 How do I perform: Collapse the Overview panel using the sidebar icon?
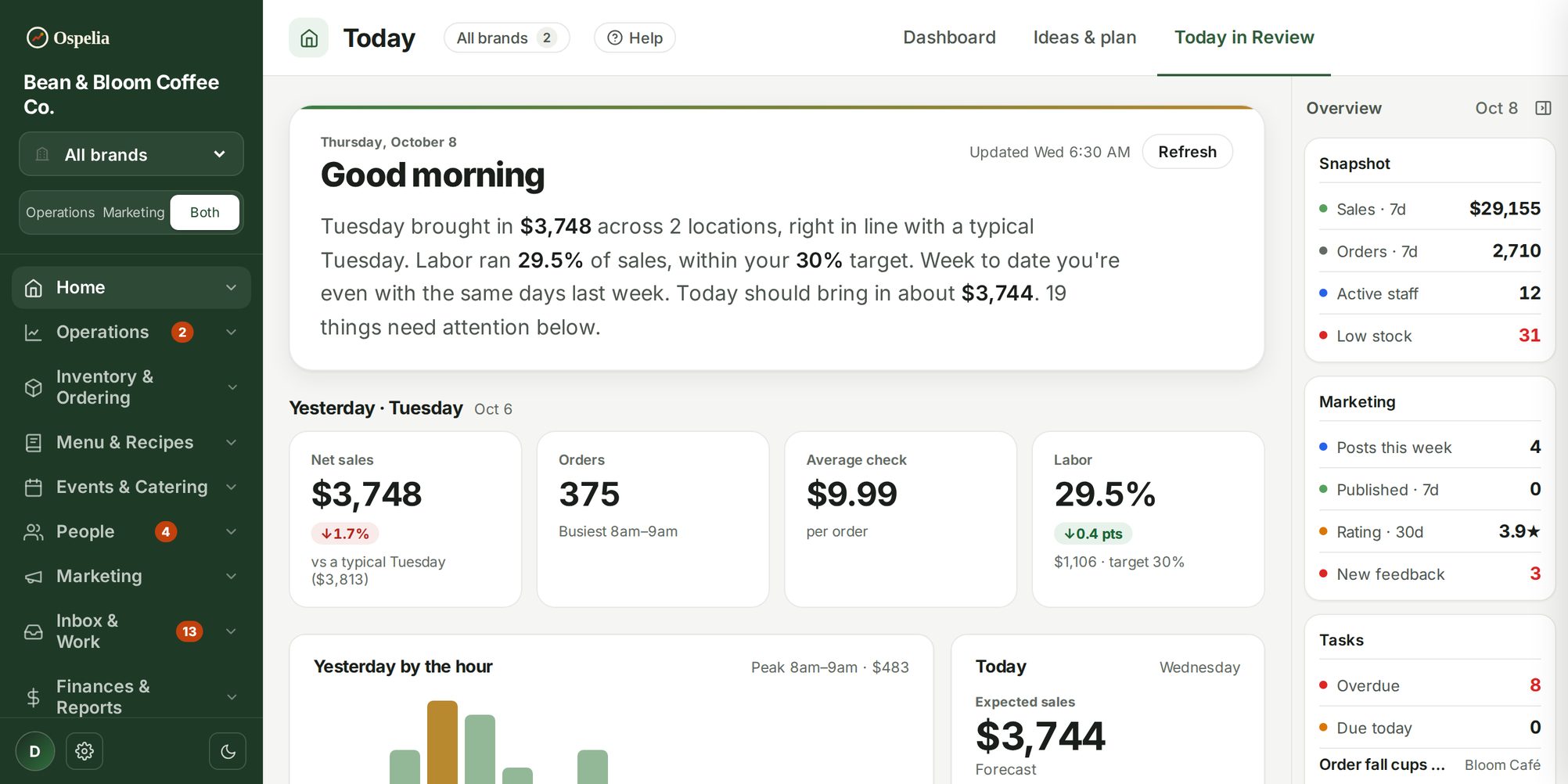(x=1543, y=108)
